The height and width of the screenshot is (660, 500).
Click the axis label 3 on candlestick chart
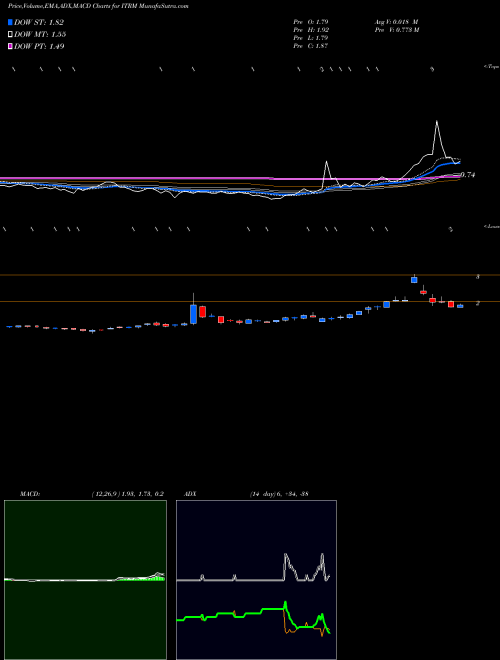coord(478,277)
